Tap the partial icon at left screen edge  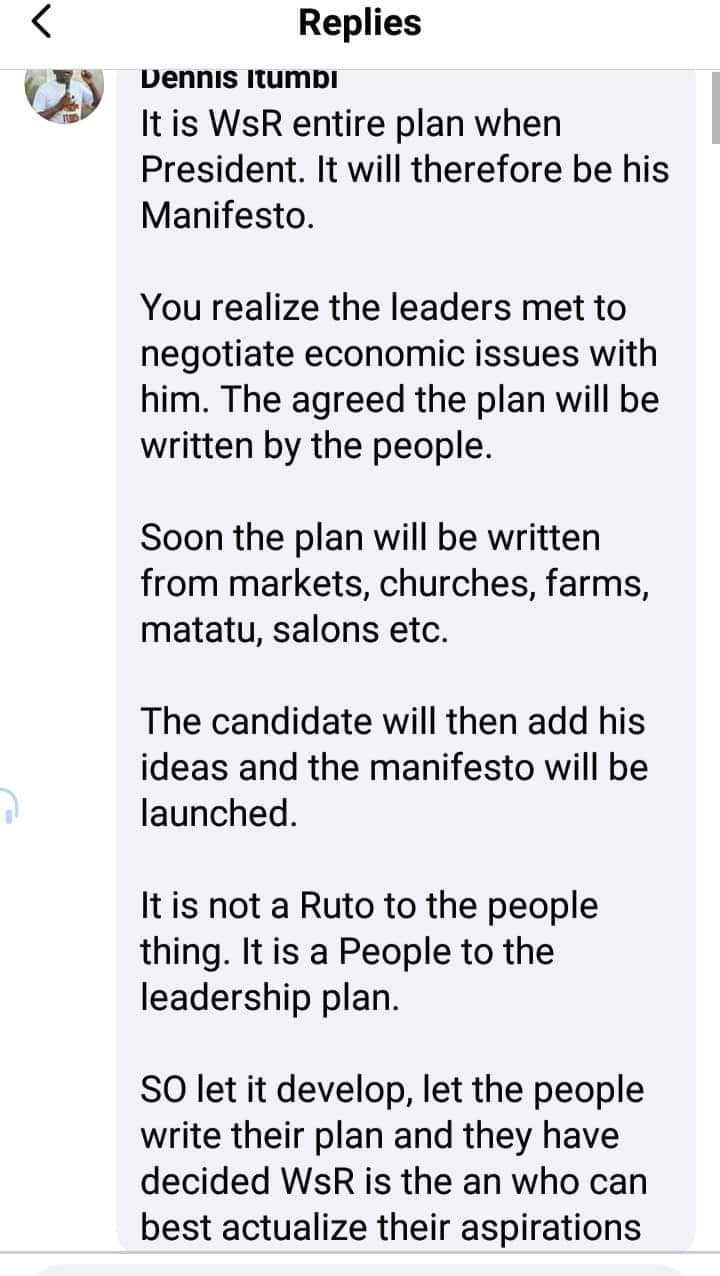pyautogui.click(x=9, y=804)
